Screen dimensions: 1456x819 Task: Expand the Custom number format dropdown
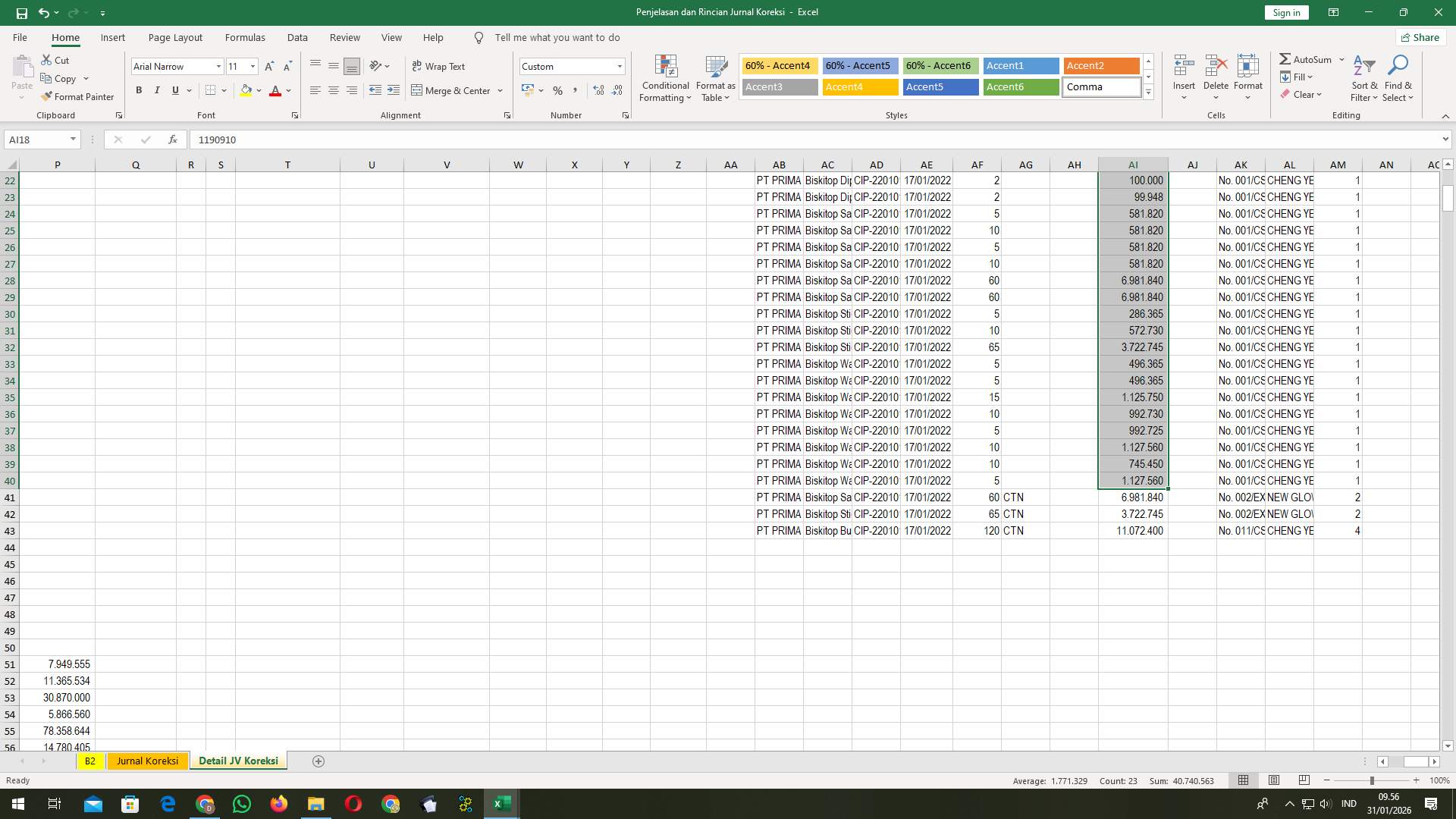pyautogui.click(x=620, y=66)
